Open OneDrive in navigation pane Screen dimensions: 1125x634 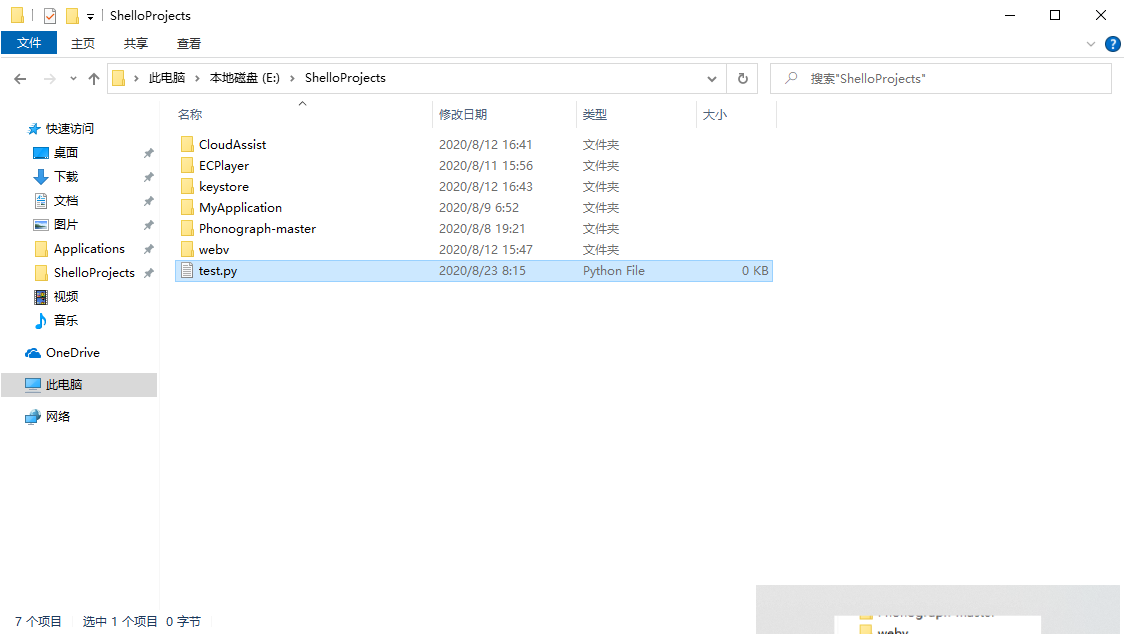72,353
